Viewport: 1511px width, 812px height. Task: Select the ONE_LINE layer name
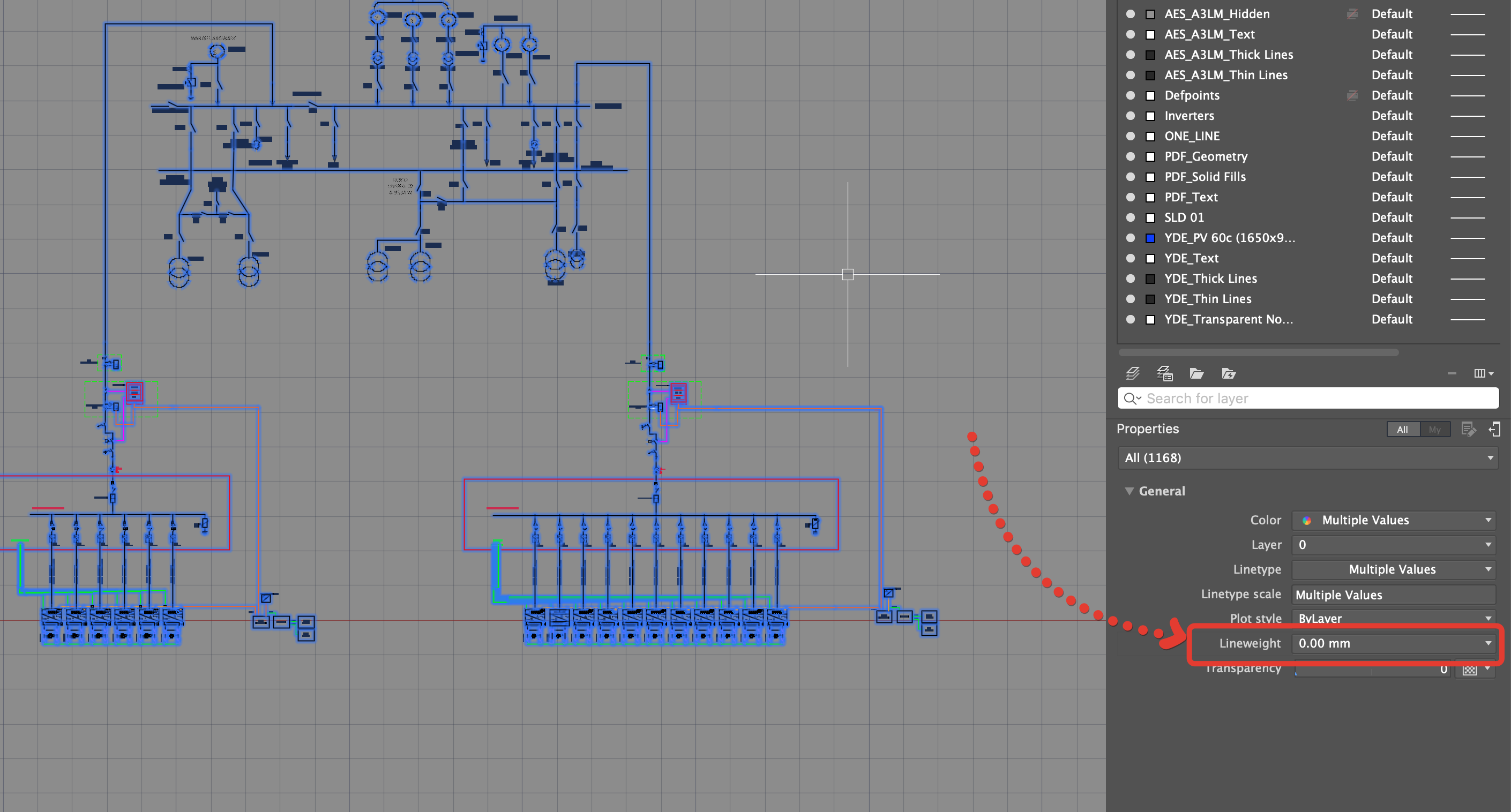click(1192, 136)
